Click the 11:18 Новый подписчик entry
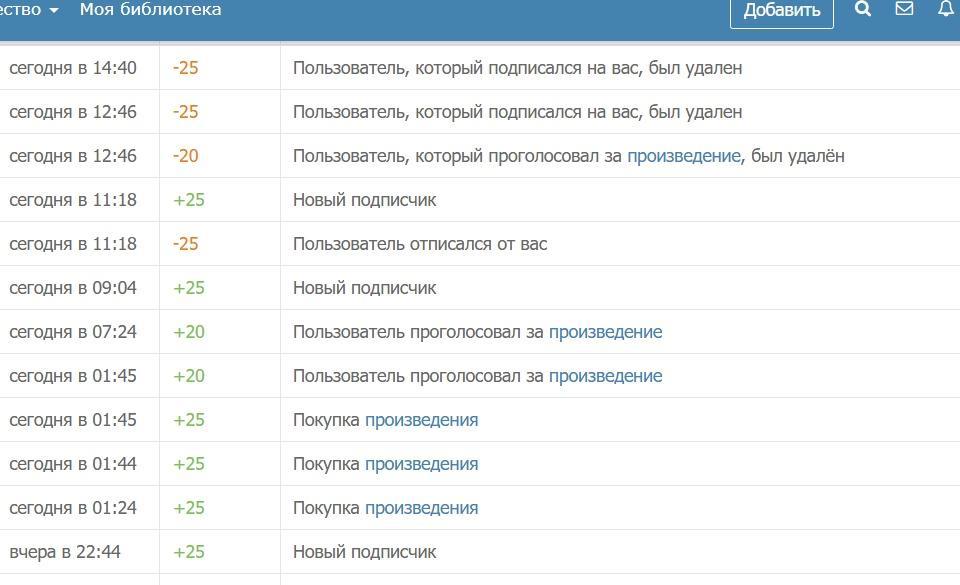 364,200
